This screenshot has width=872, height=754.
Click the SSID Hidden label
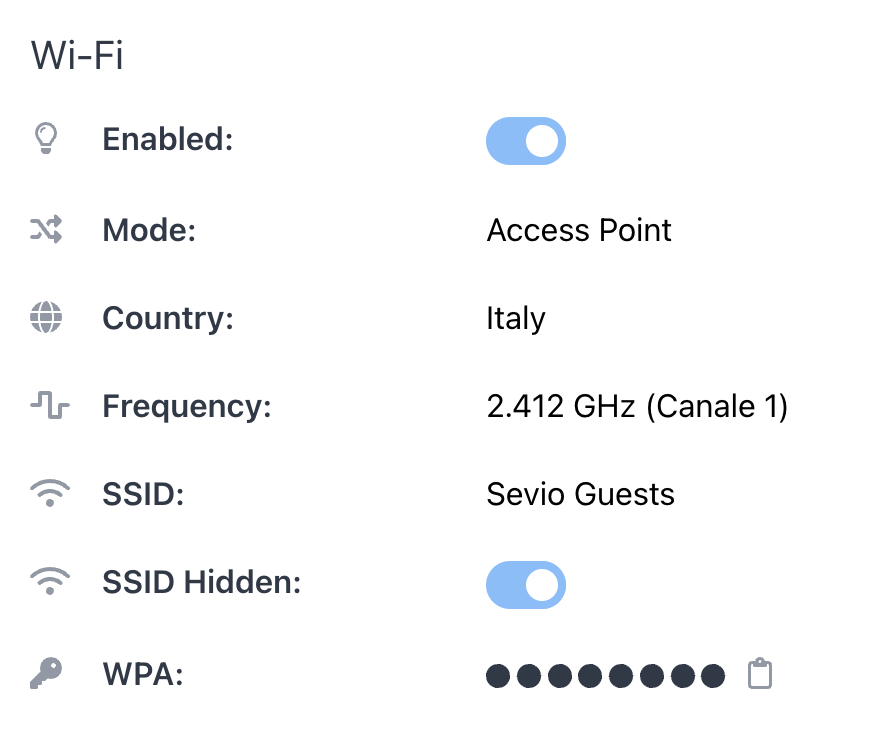(x=201, y=582)
